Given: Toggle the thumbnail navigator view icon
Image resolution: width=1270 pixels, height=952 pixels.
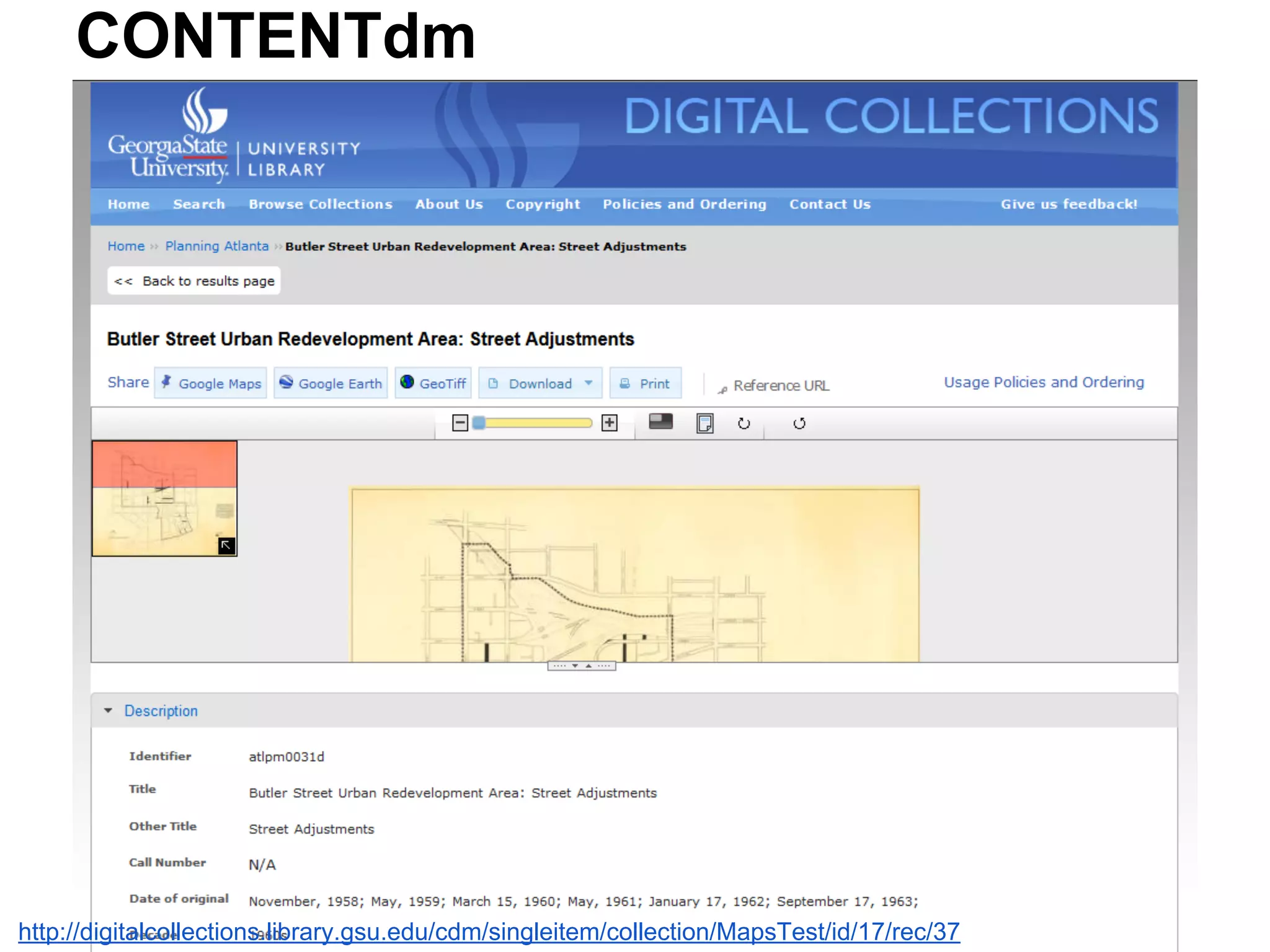Looking at the screenshot, I should pos(660,422).
